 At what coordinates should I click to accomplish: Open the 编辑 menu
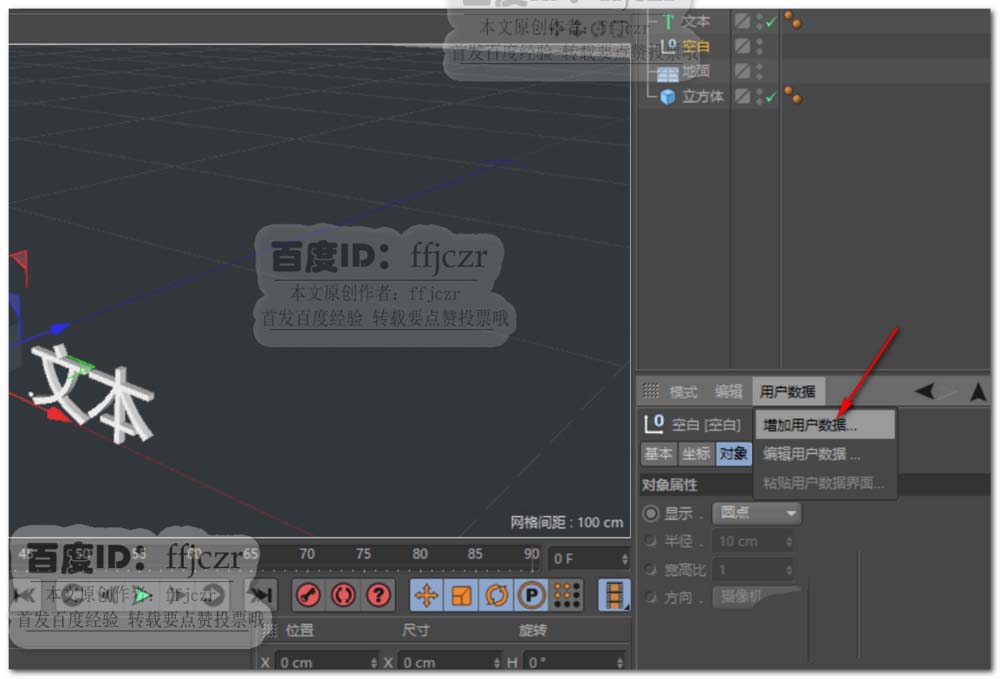[728, 391]
